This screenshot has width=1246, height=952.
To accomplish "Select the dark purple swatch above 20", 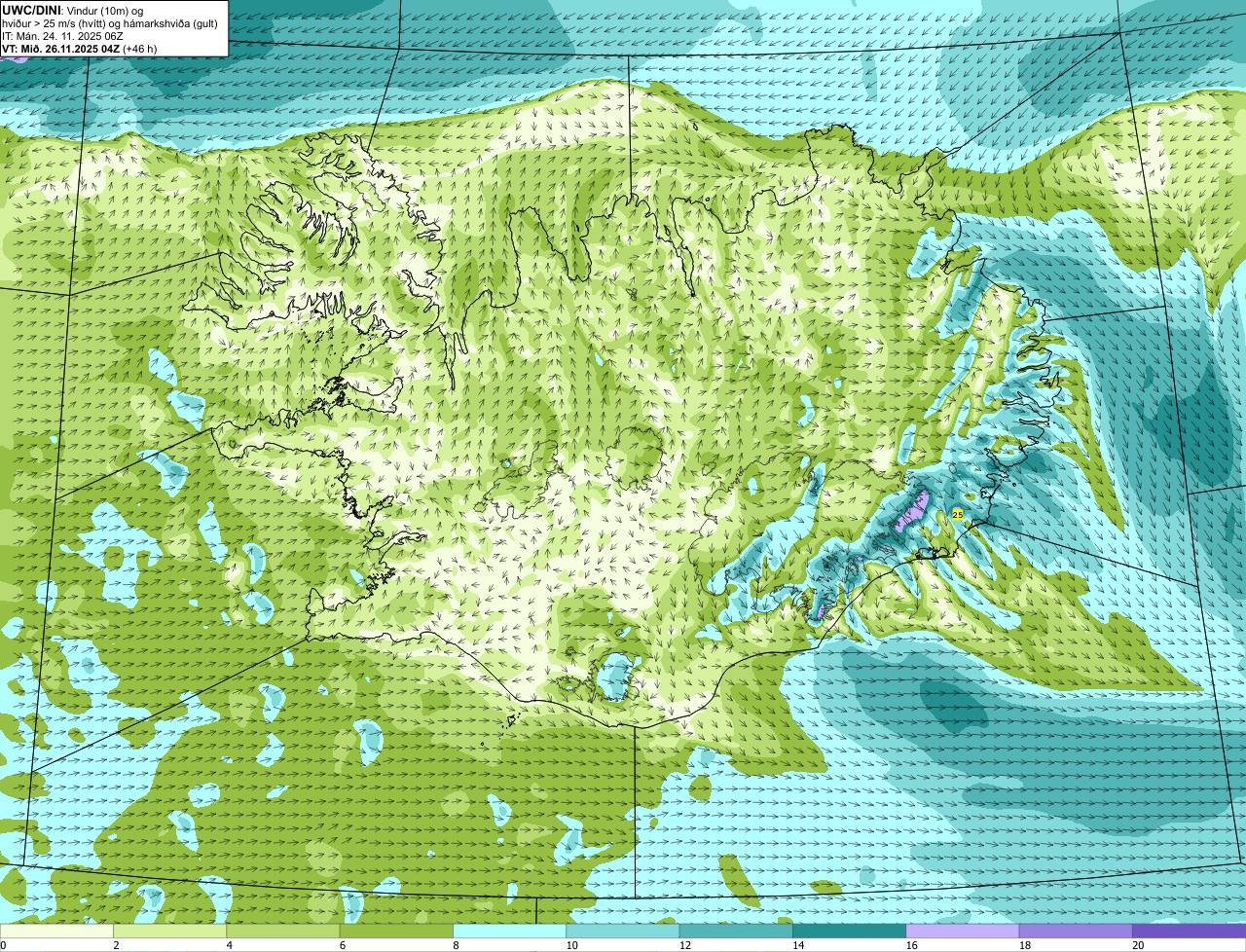I will [x=1189, y=931].
